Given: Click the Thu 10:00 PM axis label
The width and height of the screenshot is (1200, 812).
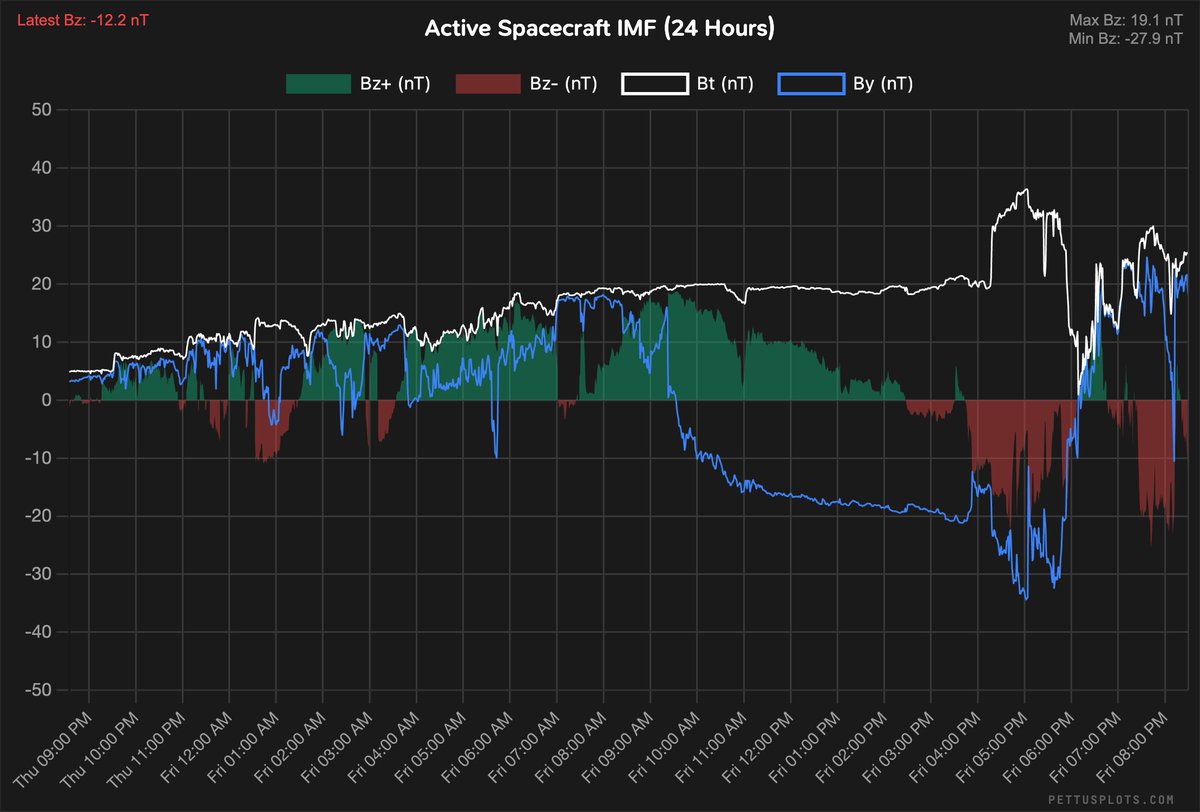Looking at the screenshot, I should click(x=101, y=749).
